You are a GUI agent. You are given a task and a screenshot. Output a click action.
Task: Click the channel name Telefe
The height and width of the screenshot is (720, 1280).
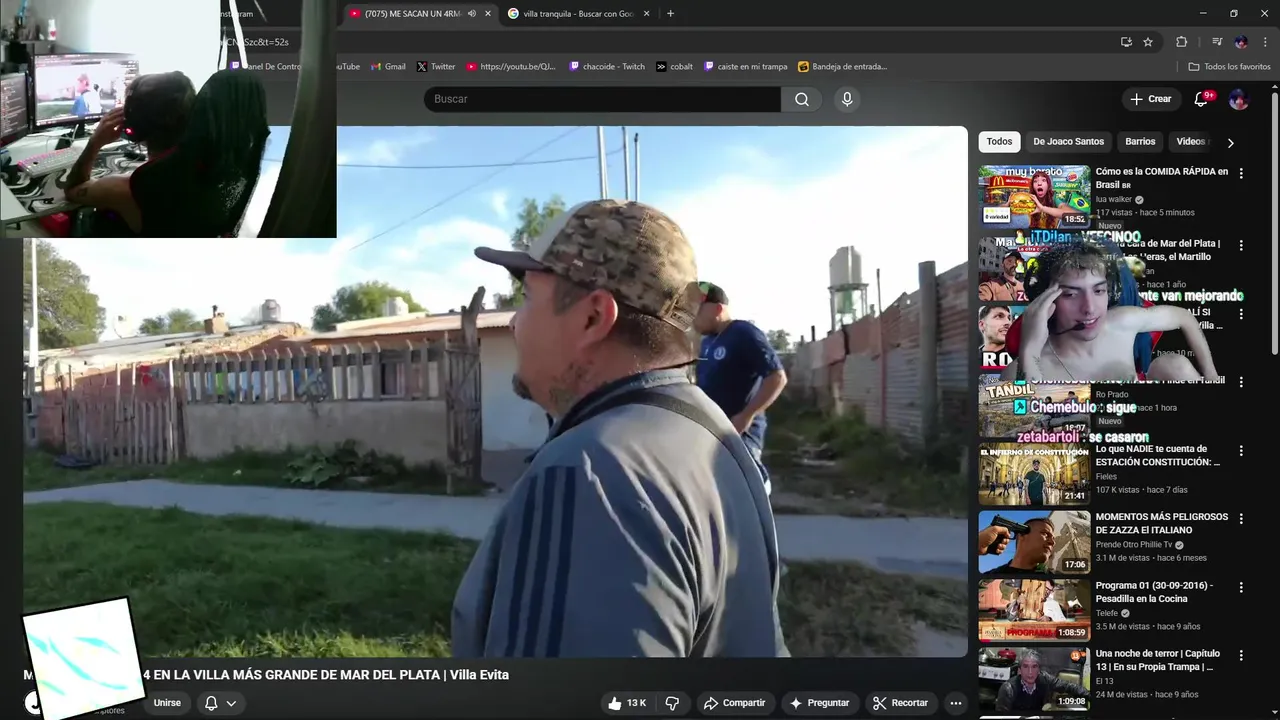[x=1107, y=613]
